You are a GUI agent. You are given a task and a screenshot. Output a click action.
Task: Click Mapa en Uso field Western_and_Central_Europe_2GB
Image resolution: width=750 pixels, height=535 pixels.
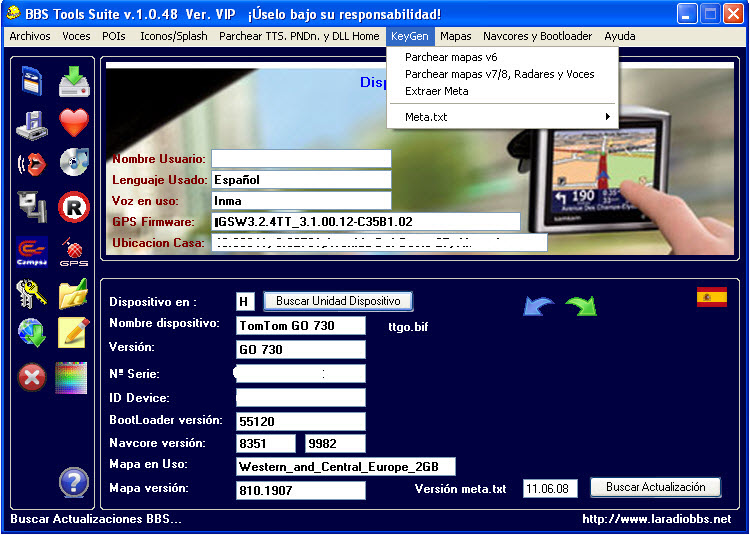pyautogui.click(x=346, y=467)
